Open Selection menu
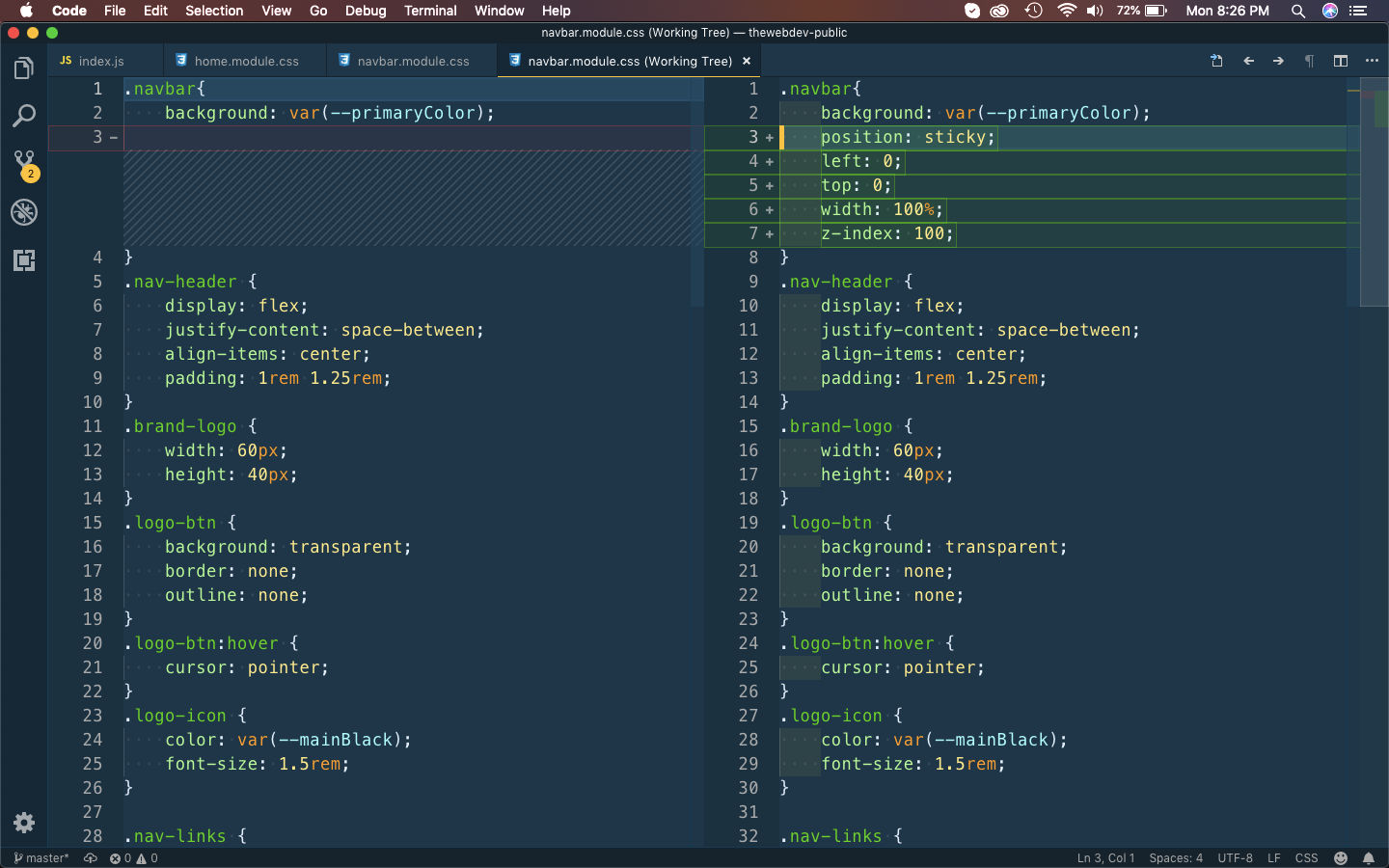 (x=214, y=11)
